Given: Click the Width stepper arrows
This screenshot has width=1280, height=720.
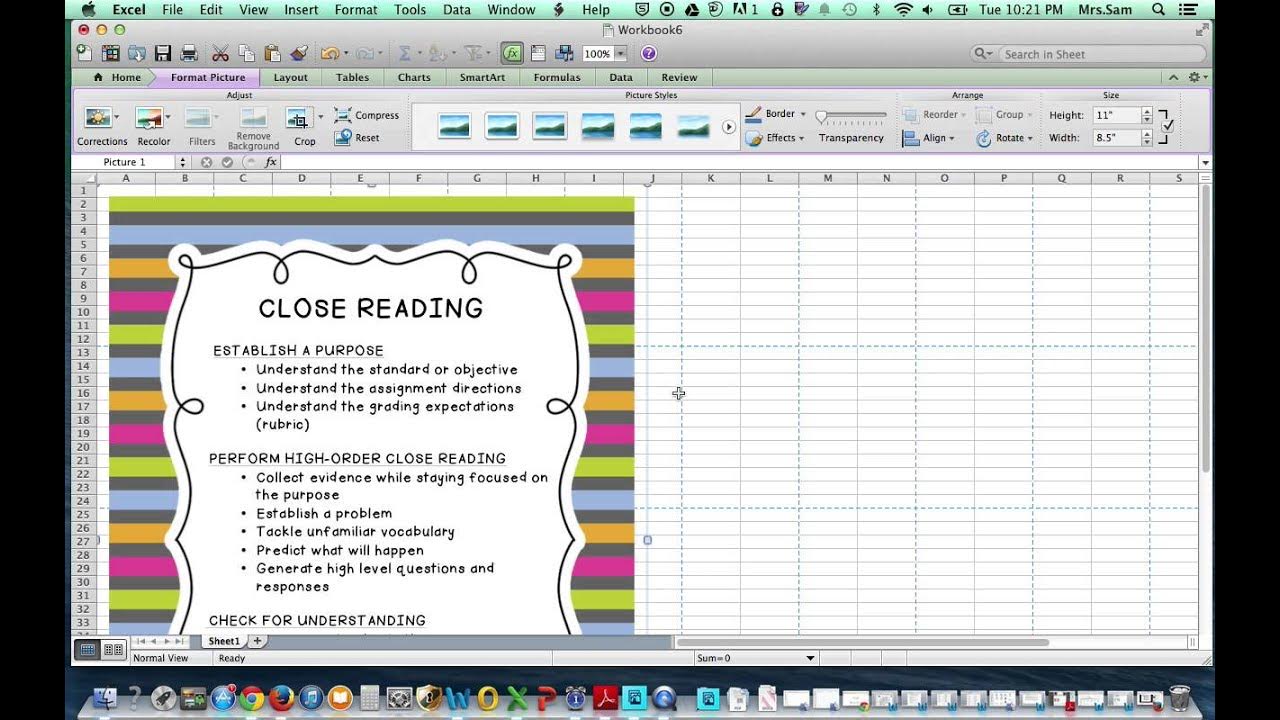Looking at the screenshot, I should click(1147, 138).
